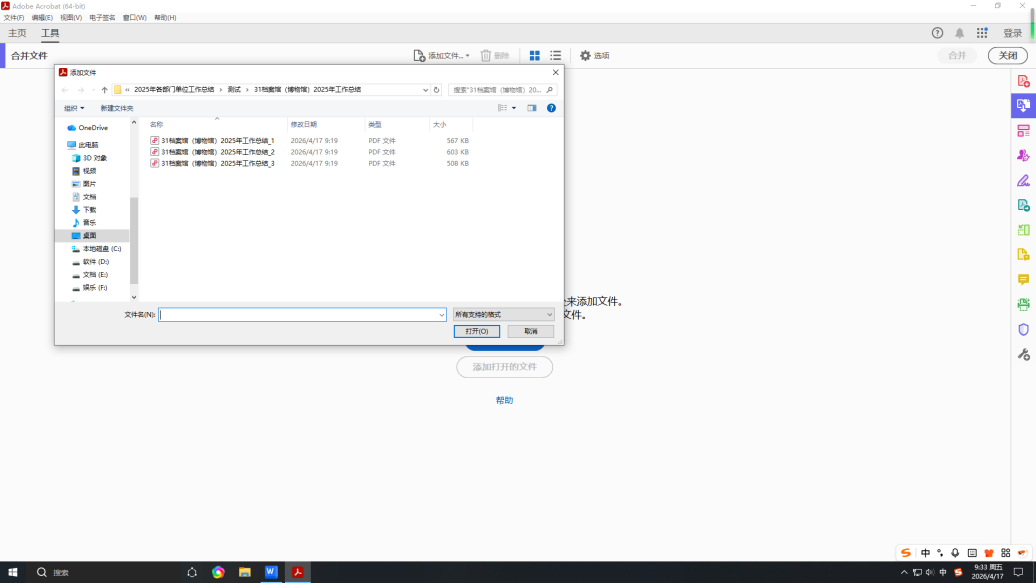Image resolution: width=1036 pixels, height=583 pixels.
Task: Switch to list view in combine toolbar
Action: [x=555, y=56]
